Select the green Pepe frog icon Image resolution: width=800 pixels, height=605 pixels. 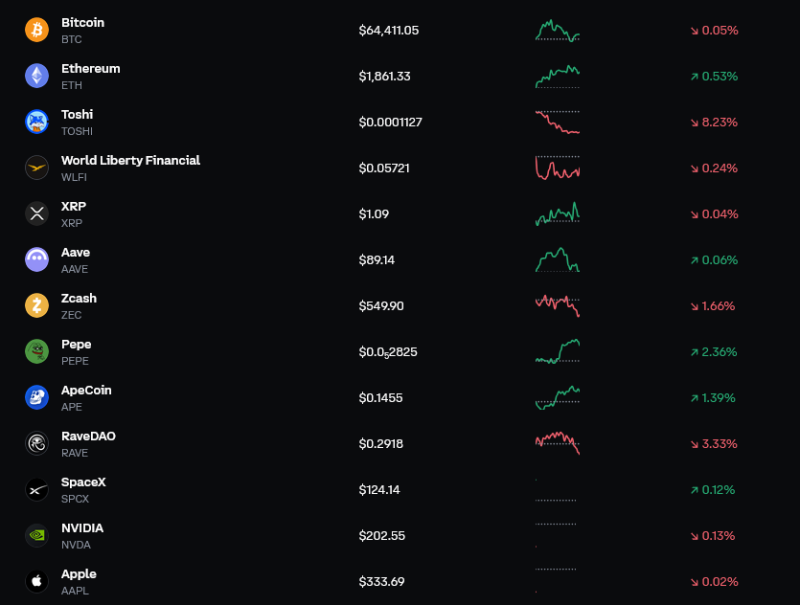pyautogui.click(x=37, y=351)
